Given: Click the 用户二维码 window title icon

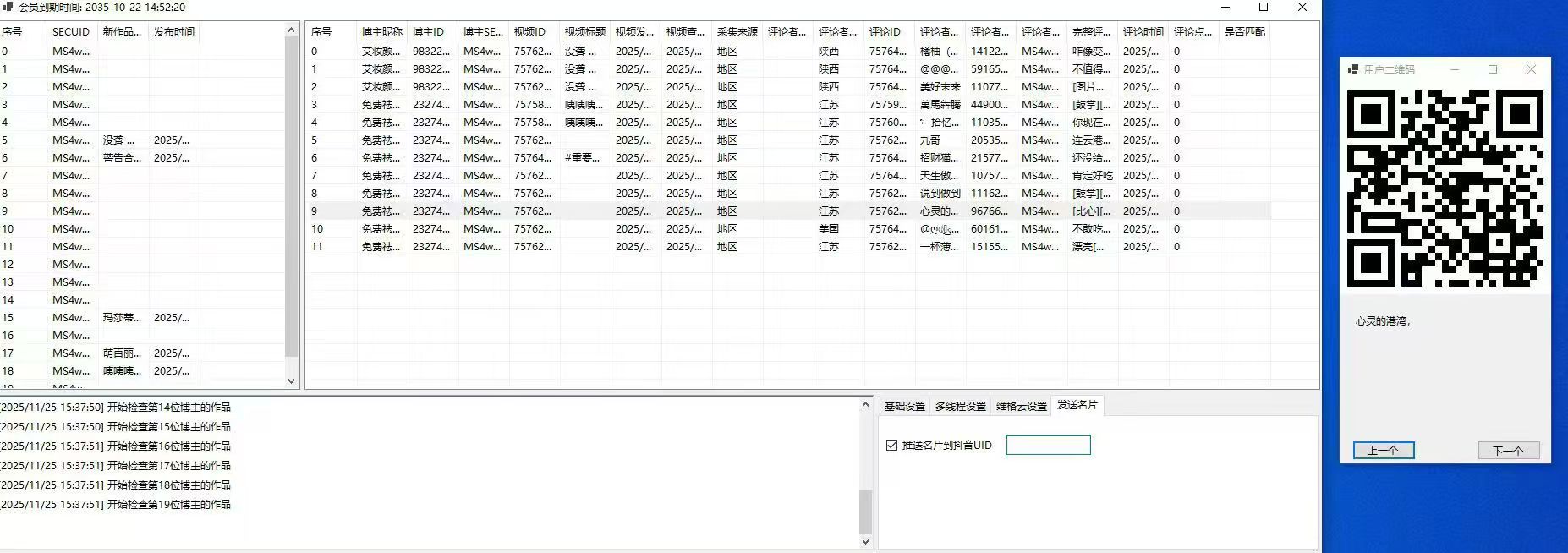Looking at the screenshot, I should pos(1352,69).
